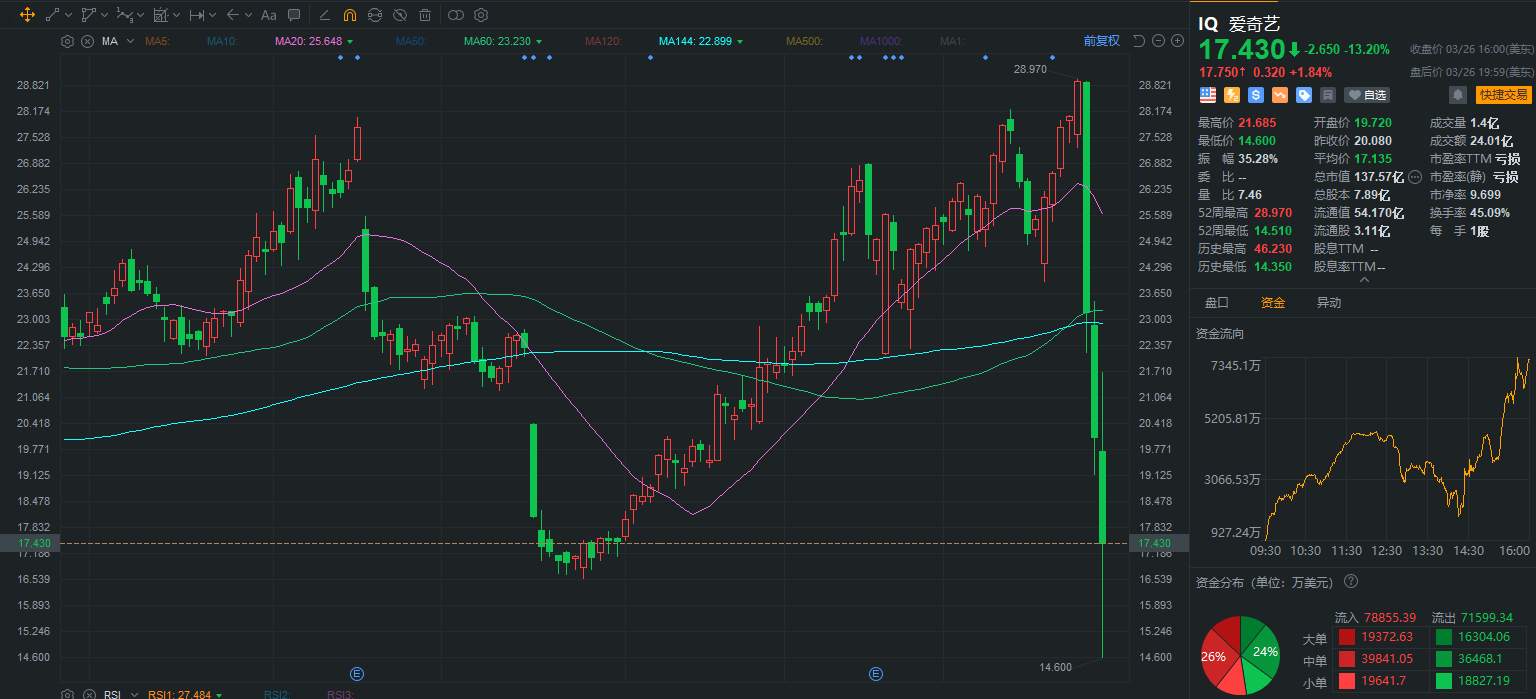Toggle hide drawings eye-slash icon
Viewport: 1536px width, 699px height.
[399, 15]
